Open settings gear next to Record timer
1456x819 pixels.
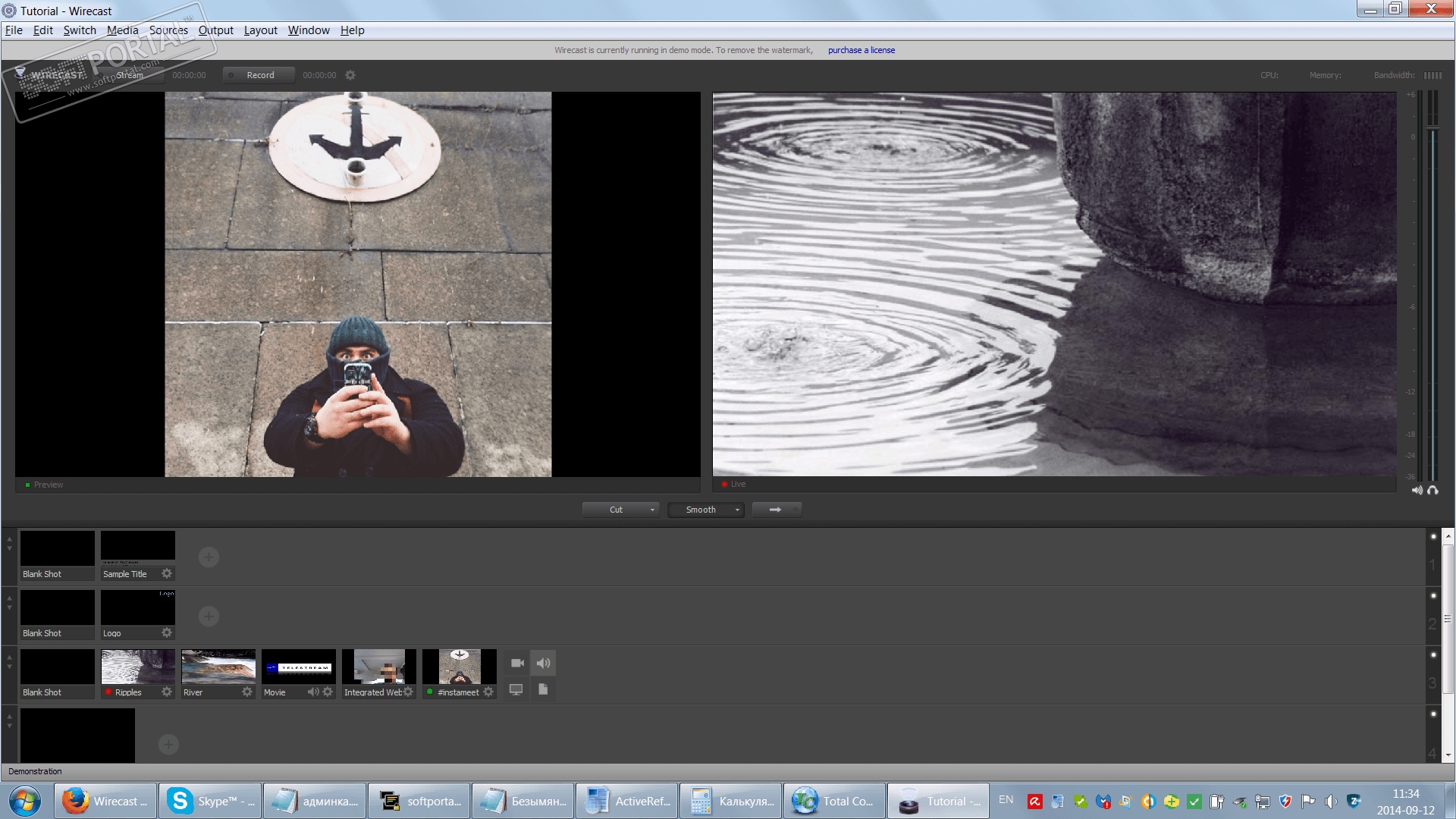coord(350,75)
